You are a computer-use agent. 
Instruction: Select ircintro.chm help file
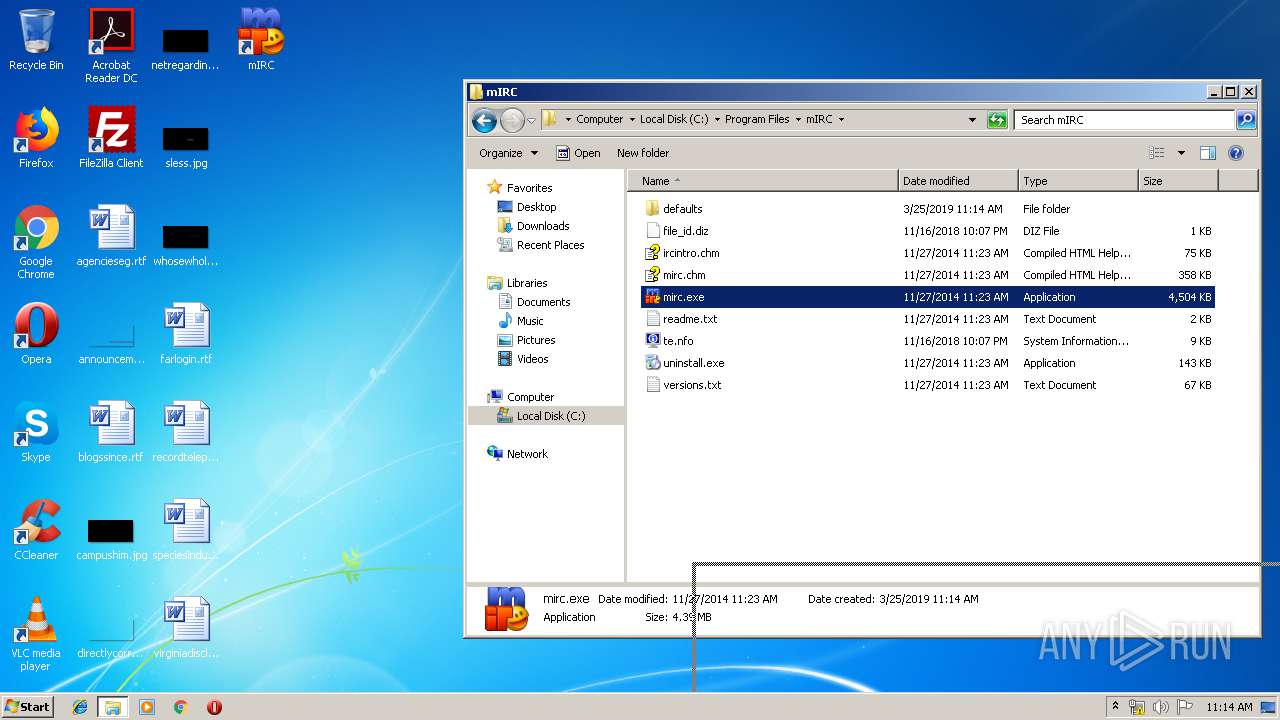point(928,253)
